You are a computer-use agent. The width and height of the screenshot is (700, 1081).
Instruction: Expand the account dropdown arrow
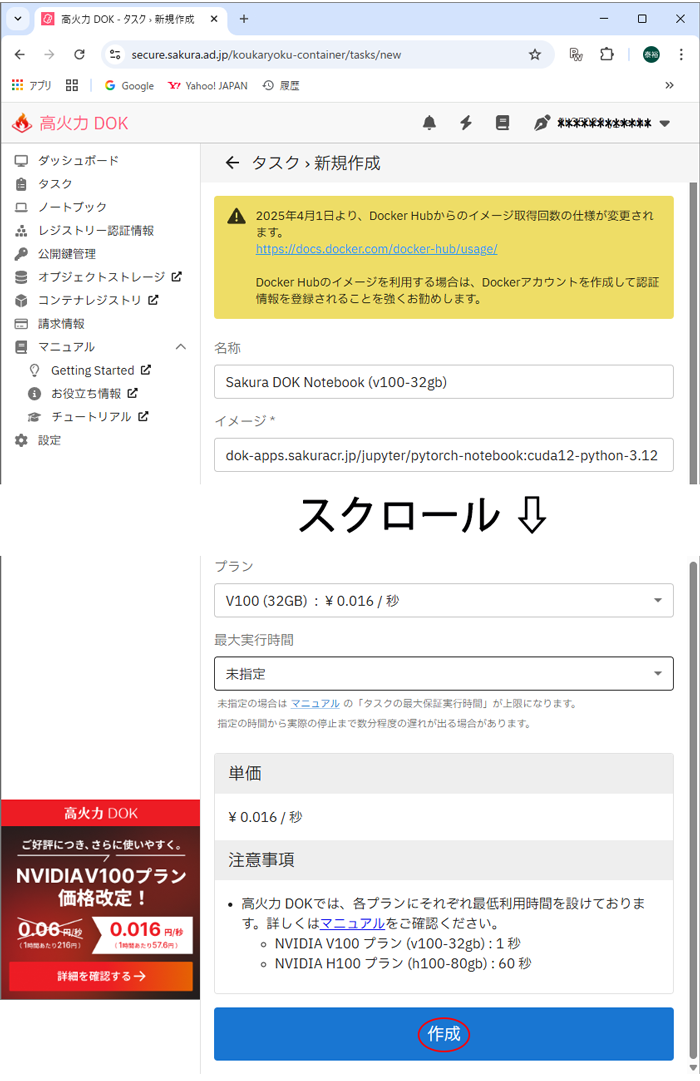(x=665, y=124)
